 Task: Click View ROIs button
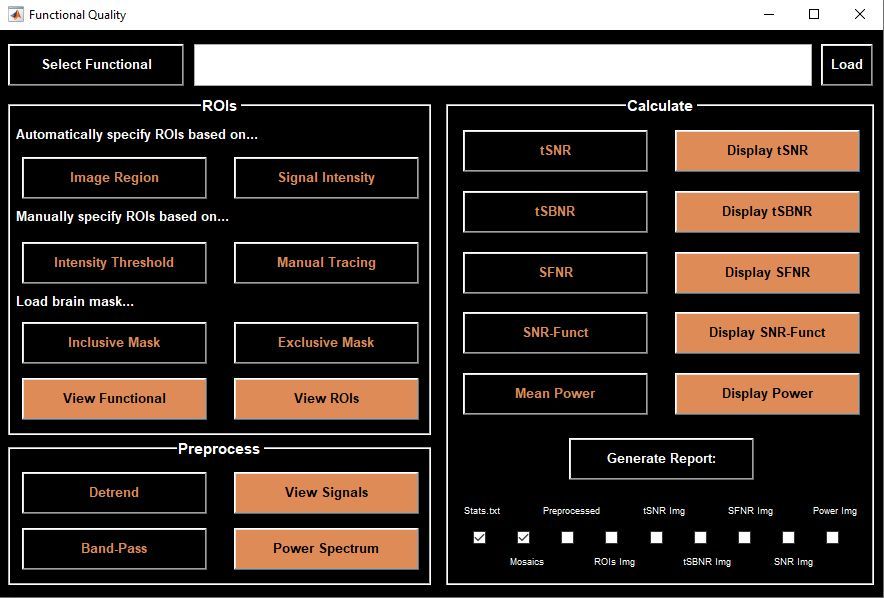(326, 398)
